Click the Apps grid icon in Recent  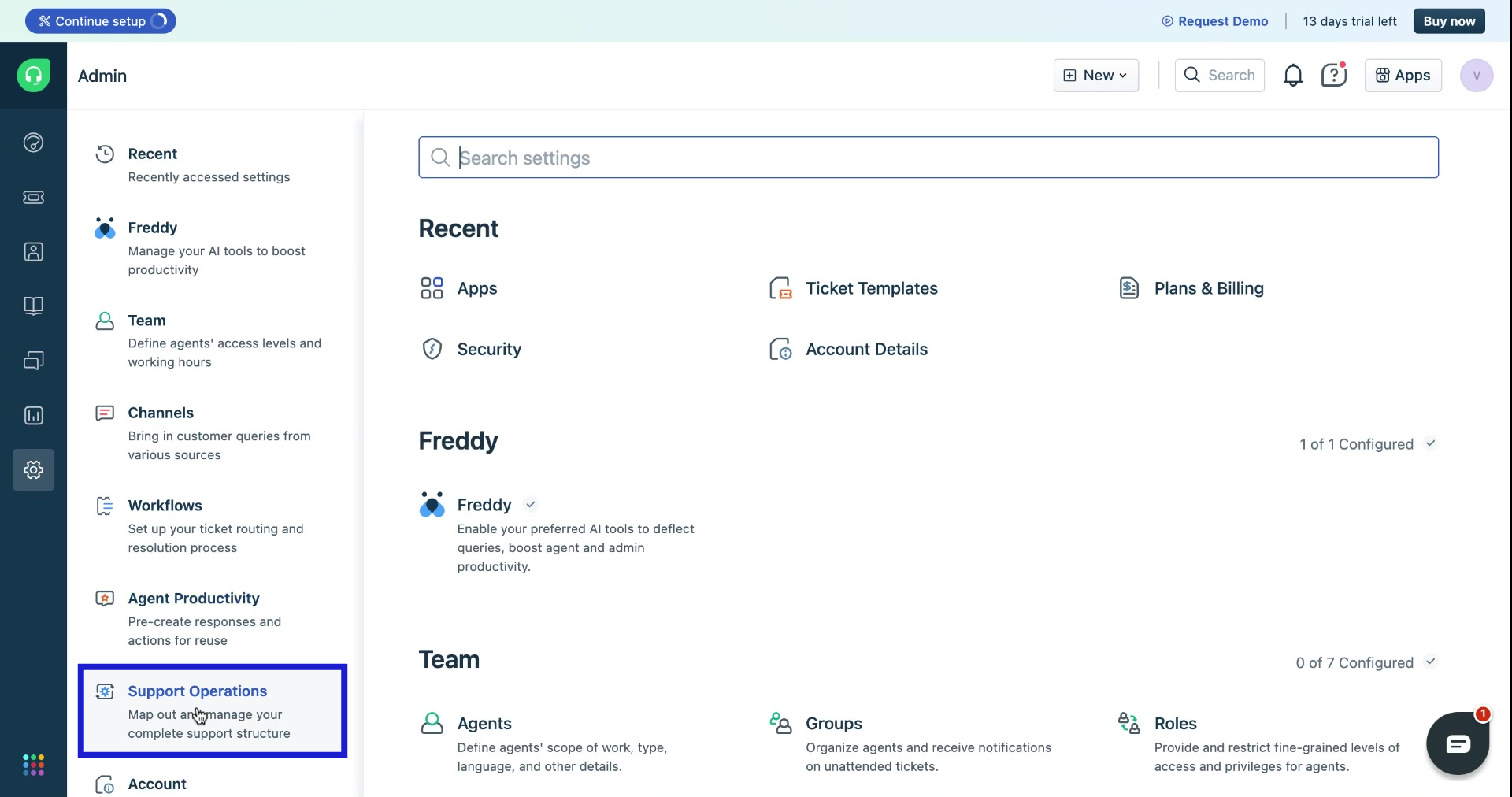[x=432, y=288]
